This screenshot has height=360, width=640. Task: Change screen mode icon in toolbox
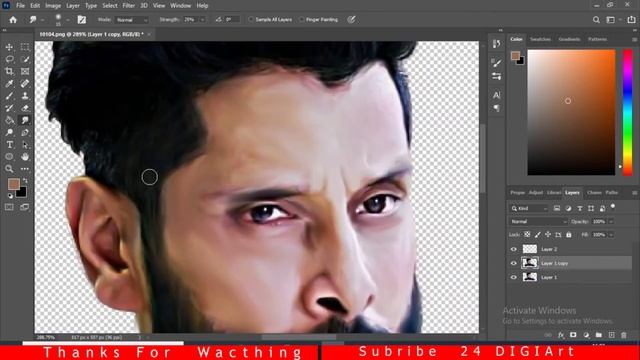[25, 207]
